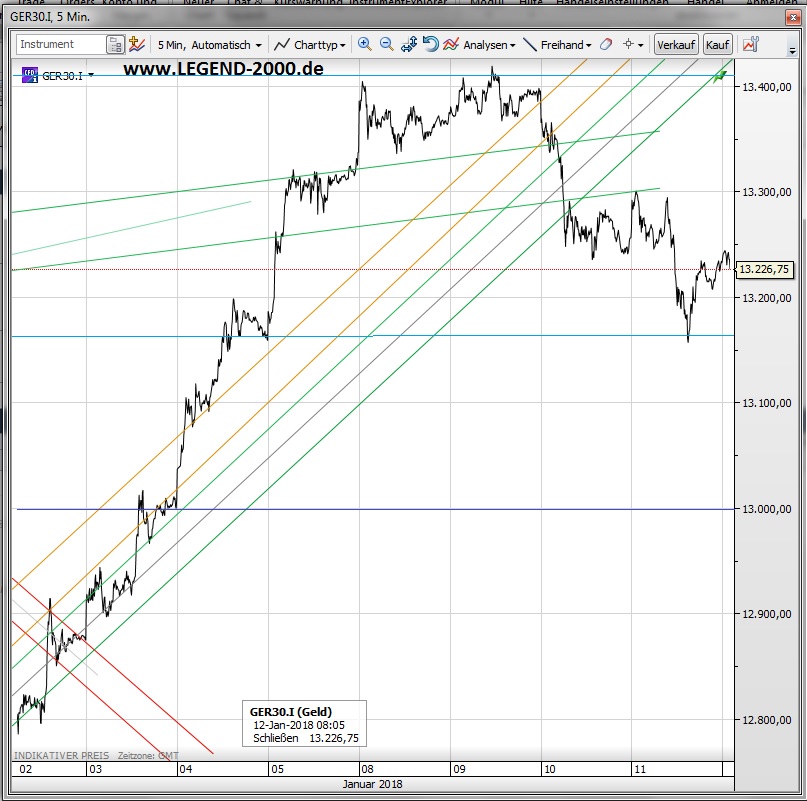Click the zoom out magnifier icon
Screen dimensions: 807x801
pyautogui.click(x=386, y=45)
